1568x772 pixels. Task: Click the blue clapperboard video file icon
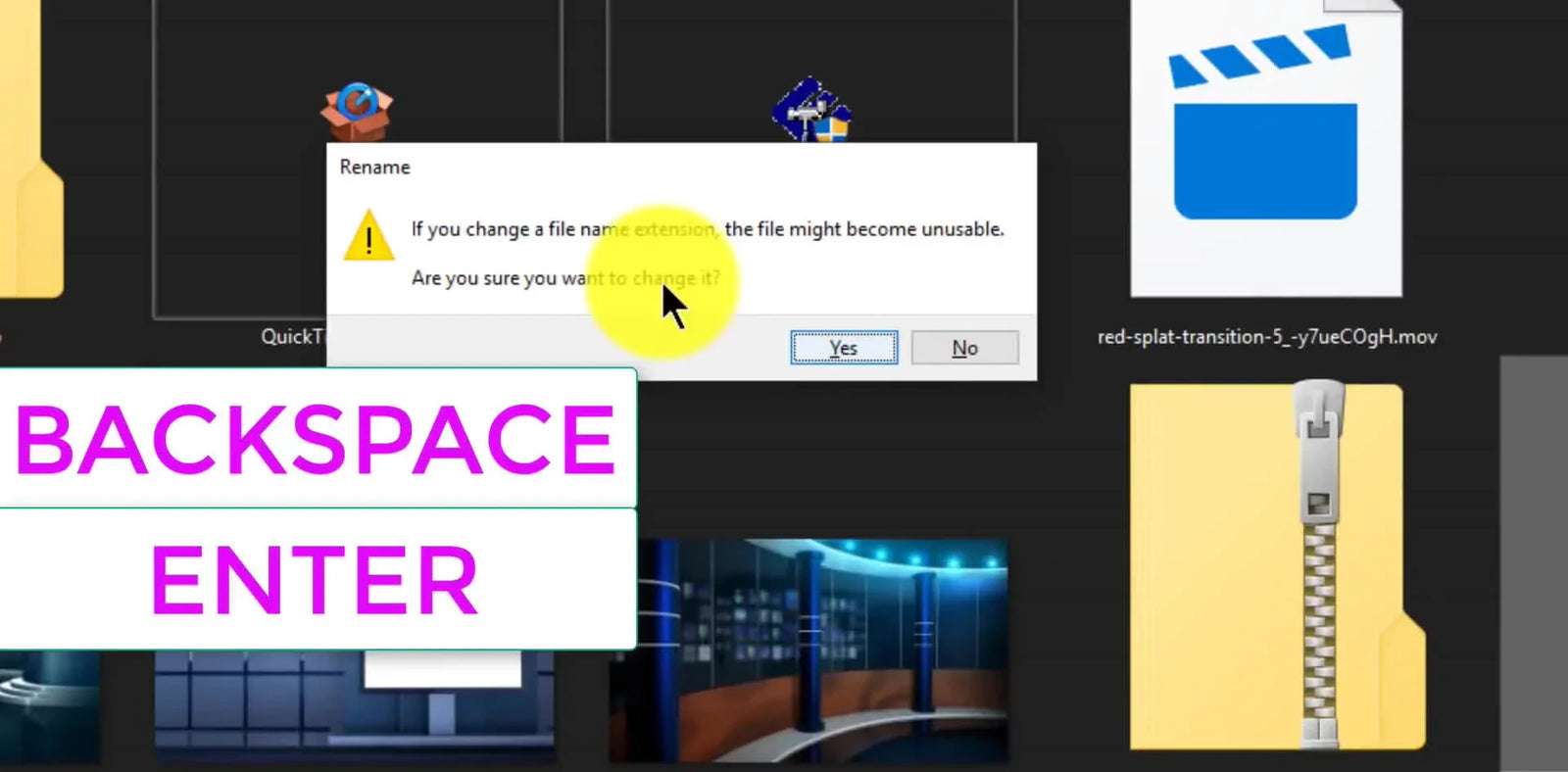pos(1264,127)
